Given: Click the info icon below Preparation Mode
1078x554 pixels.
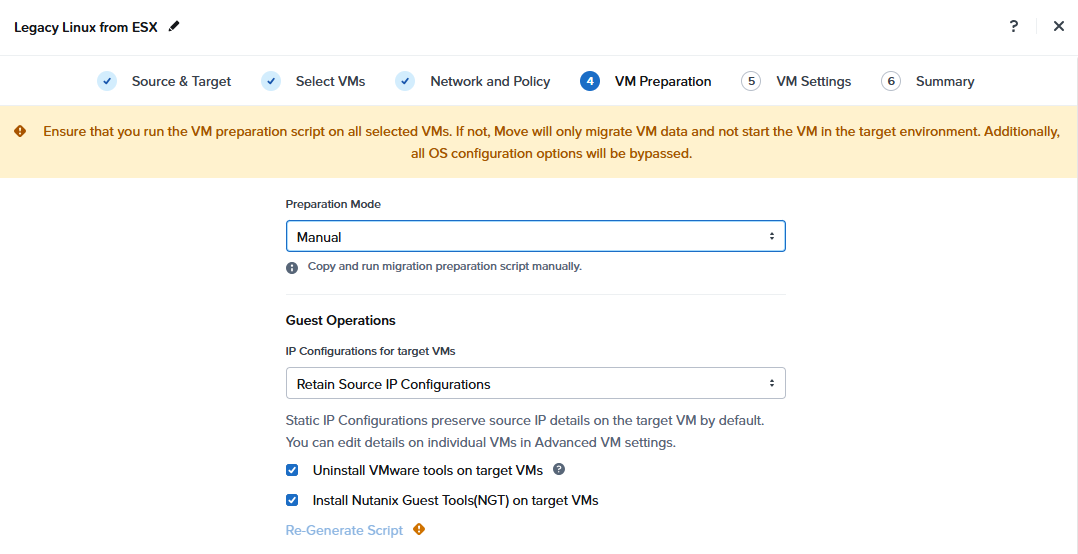Looking at the screenshot, I should click(292, 267).
